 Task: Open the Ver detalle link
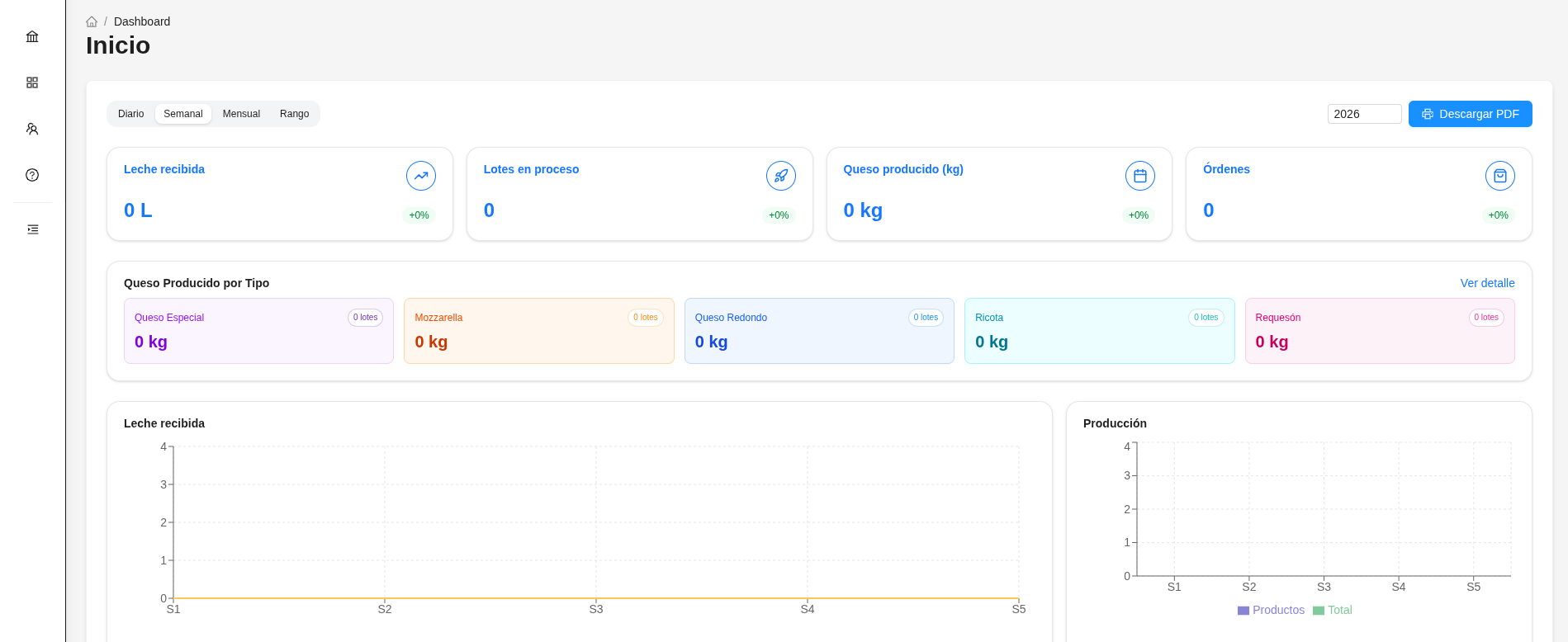point(1488,283)
